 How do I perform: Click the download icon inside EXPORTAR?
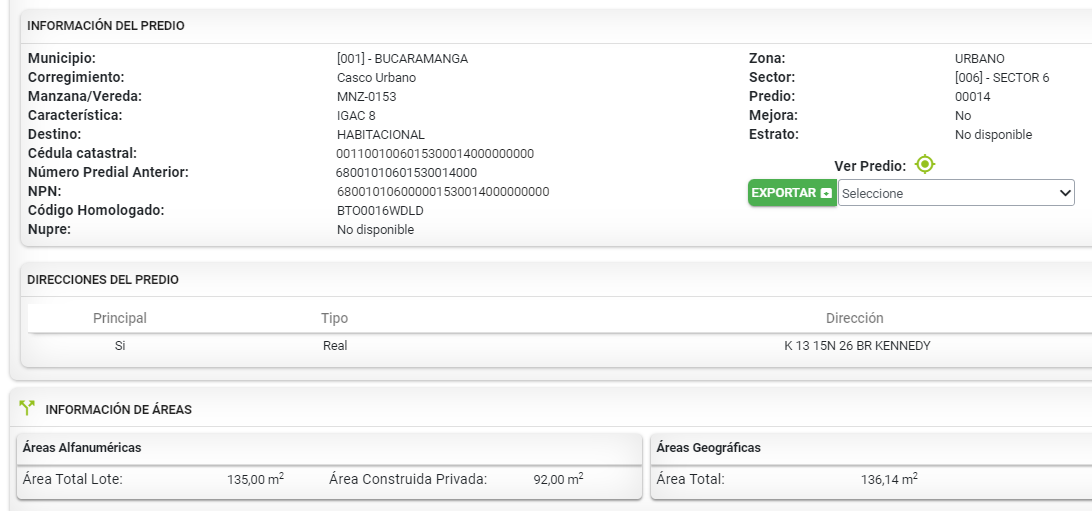[x=826, y=194]
